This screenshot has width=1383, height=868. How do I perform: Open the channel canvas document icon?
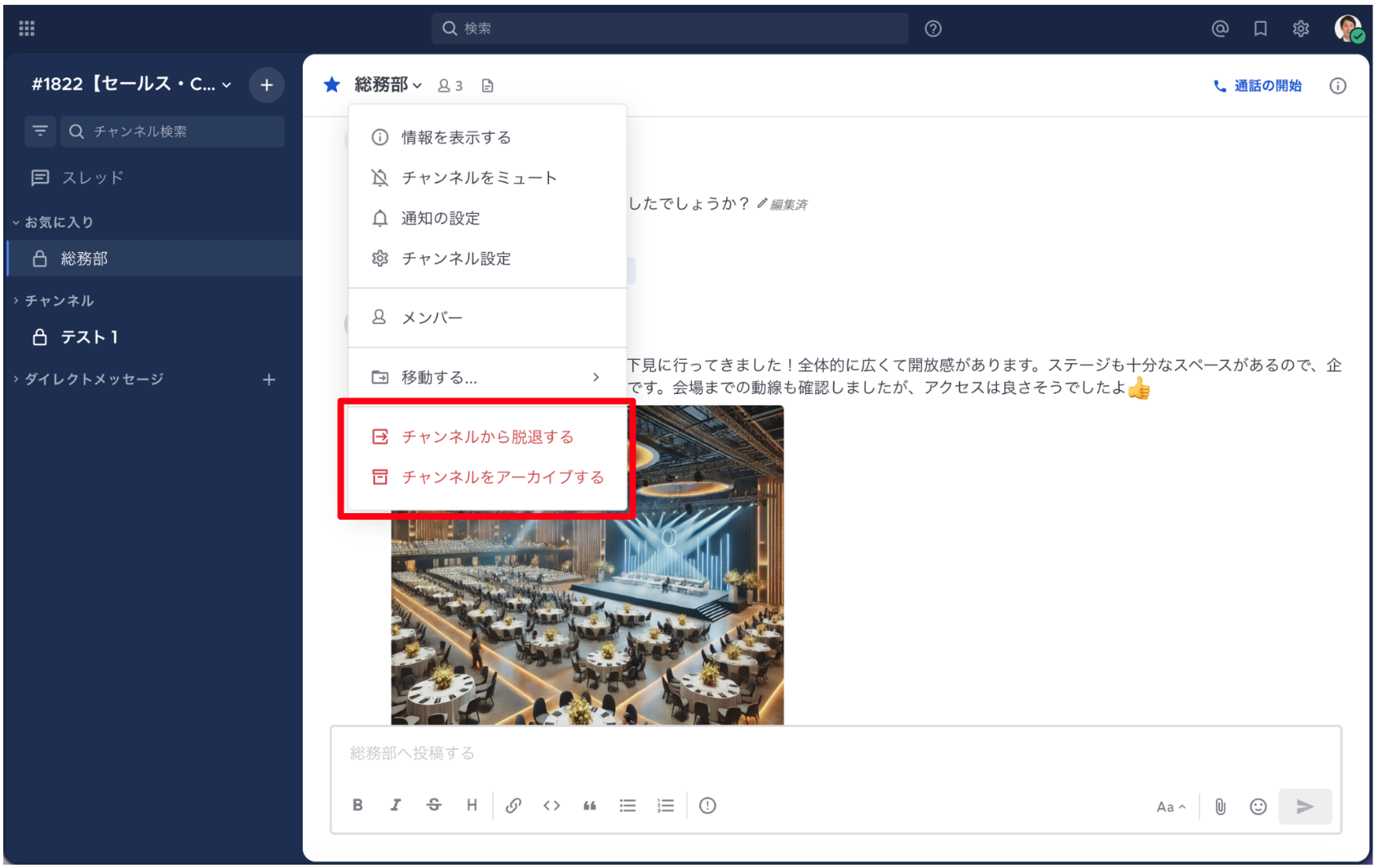pos(487,85)
